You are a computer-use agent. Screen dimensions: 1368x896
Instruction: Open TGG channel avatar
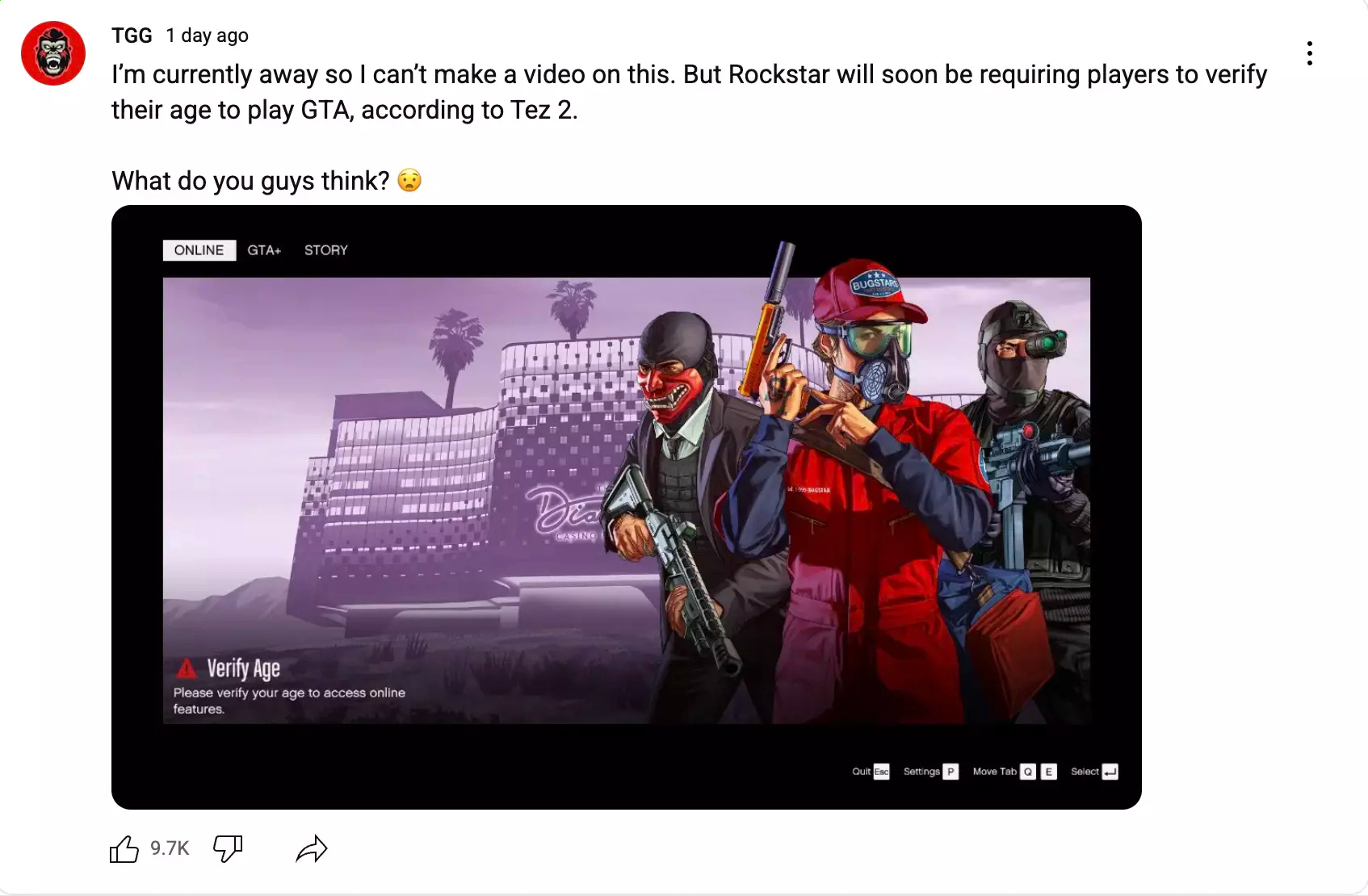pyautogui.click(x=53, y=53)
